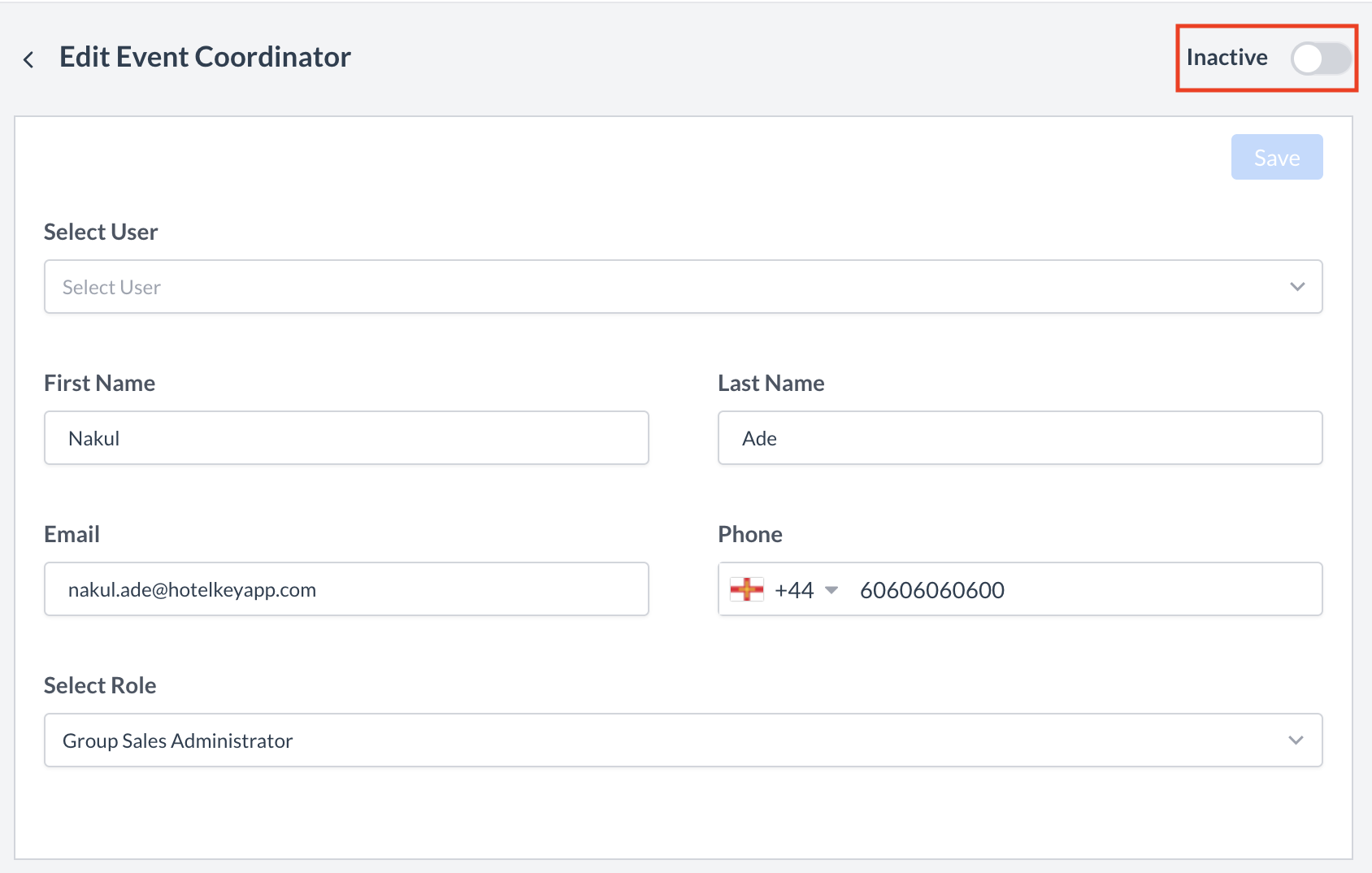Click the back arrow to leave Edit Event Coordinator
The height and width of the screenshot is (873, 1372).
pyautogui.click(x=28, y=58)
